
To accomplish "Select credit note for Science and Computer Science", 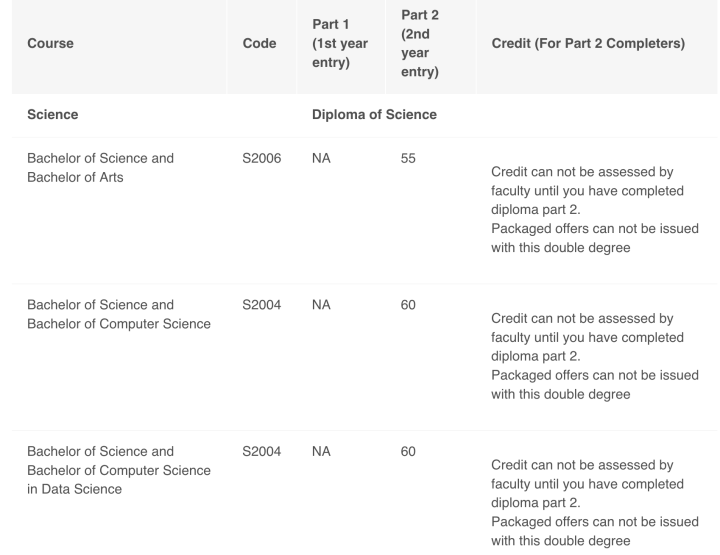I will point(595,356).
